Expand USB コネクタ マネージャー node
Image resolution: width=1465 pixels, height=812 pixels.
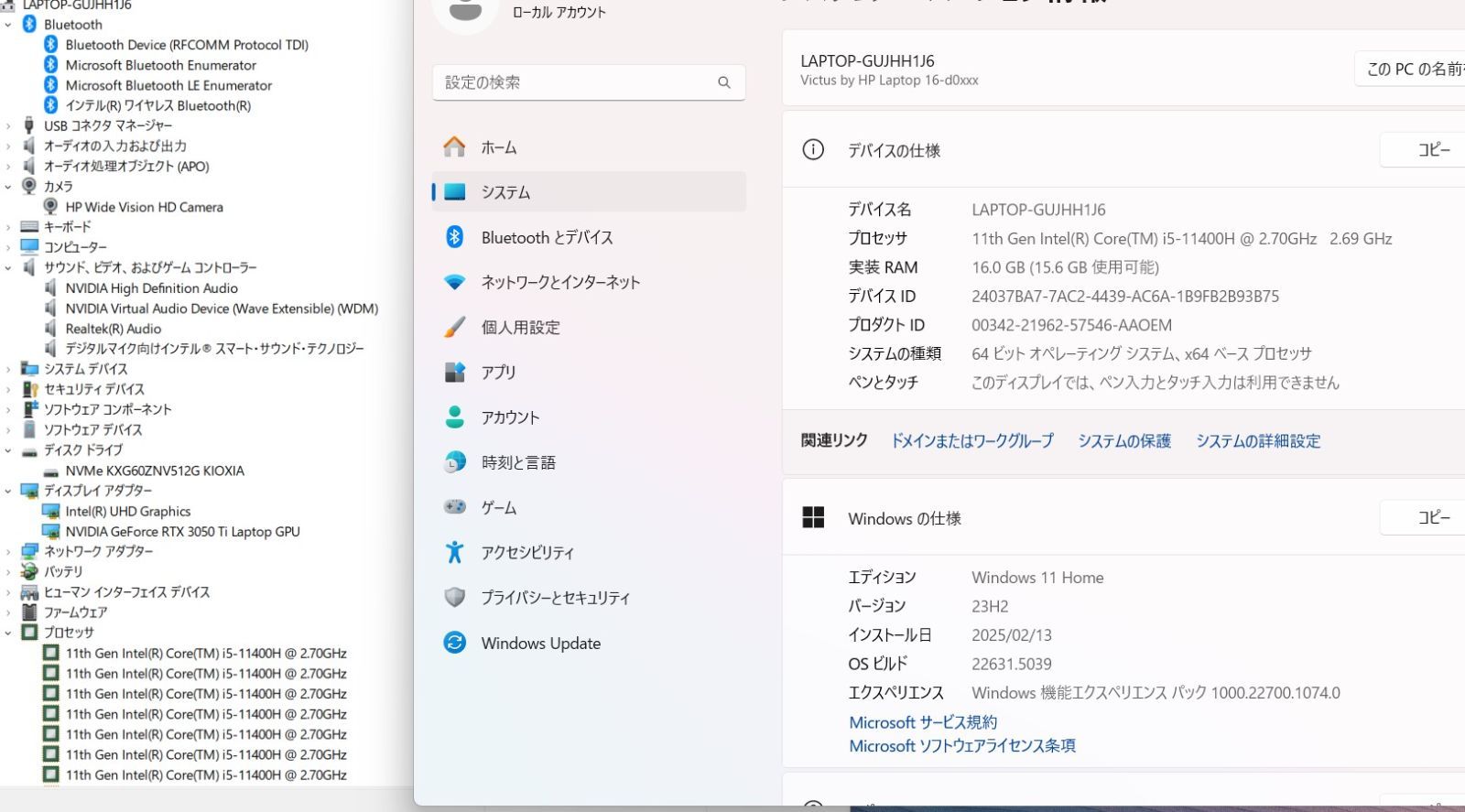point(8,125)
